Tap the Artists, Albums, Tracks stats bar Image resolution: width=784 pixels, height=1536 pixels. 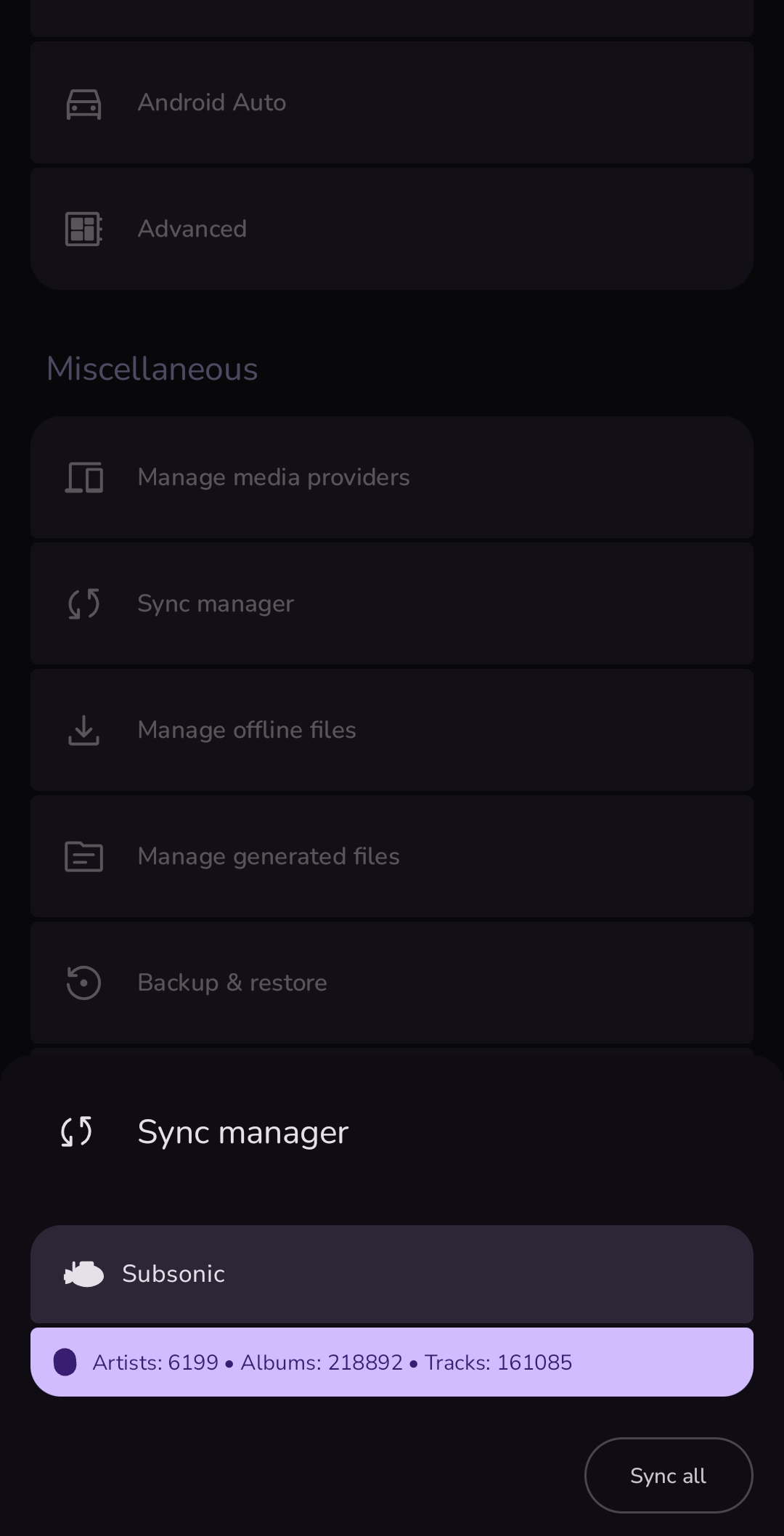coord(392,1362)
